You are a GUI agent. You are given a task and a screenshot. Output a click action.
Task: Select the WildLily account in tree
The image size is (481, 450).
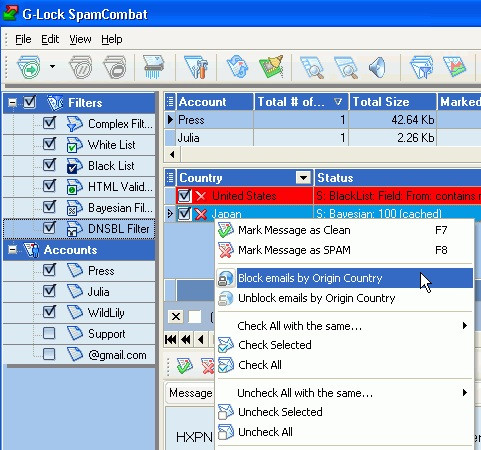(x=106, y=313)
